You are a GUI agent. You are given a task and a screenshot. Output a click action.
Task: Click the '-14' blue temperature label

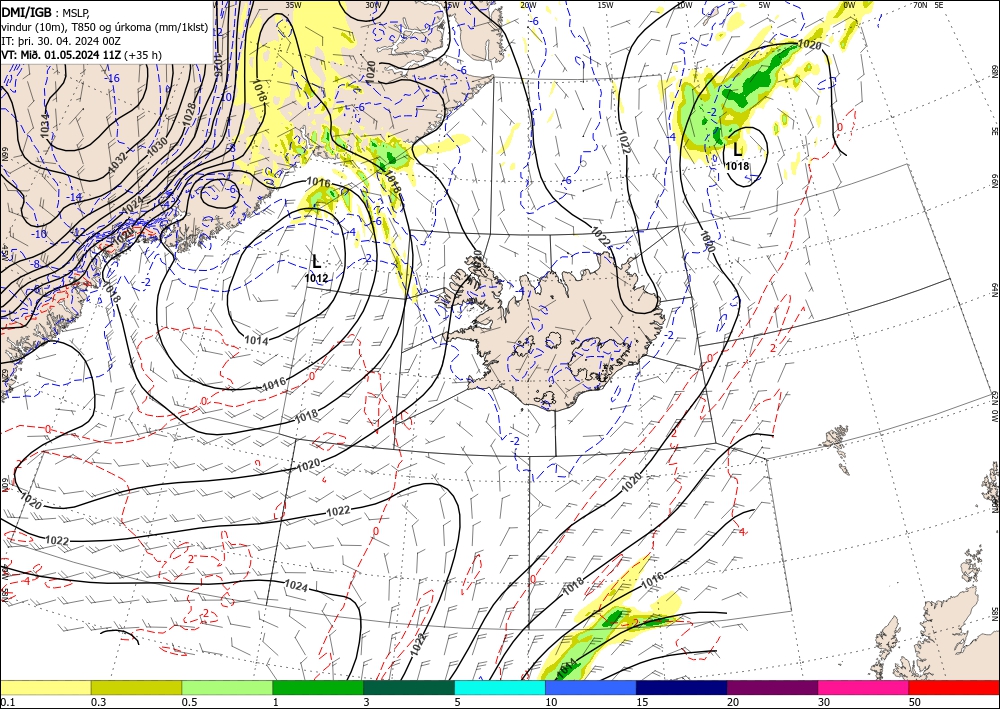[74, 197]
